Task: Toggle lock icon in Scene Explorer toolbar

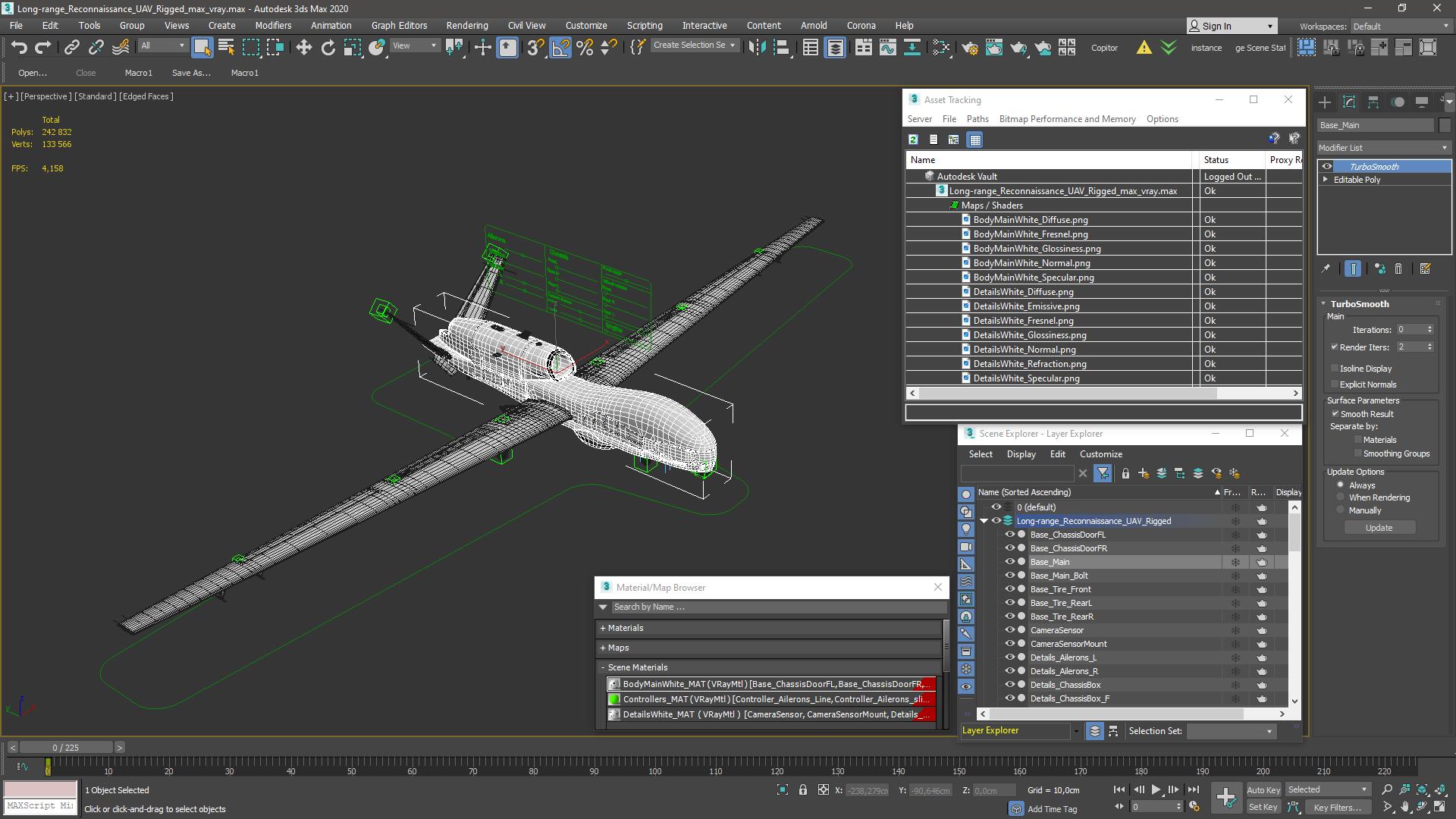Action: point(1125,473)
